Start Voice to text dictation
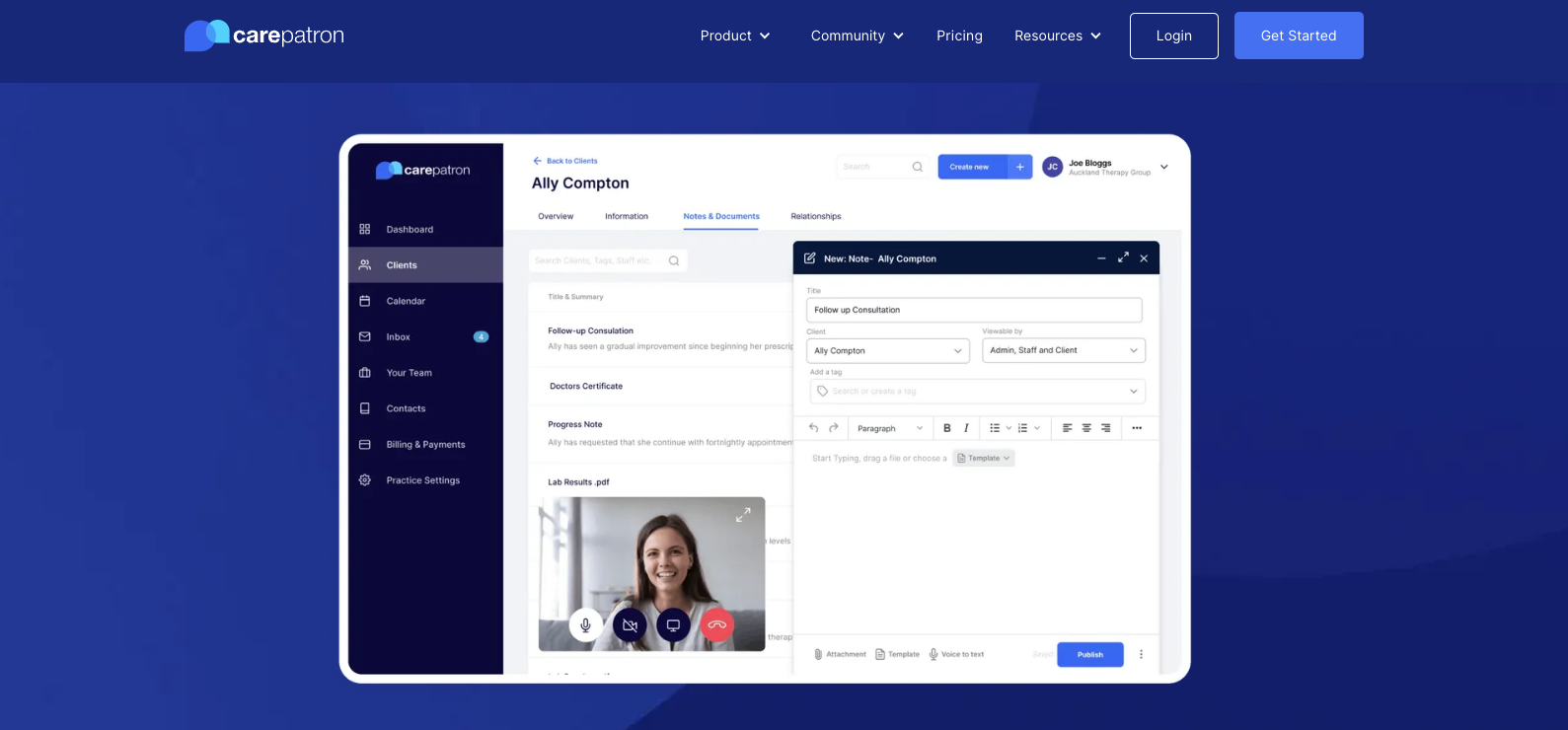Viewport: 1568px width, 730px height. [x=956, y=654]
